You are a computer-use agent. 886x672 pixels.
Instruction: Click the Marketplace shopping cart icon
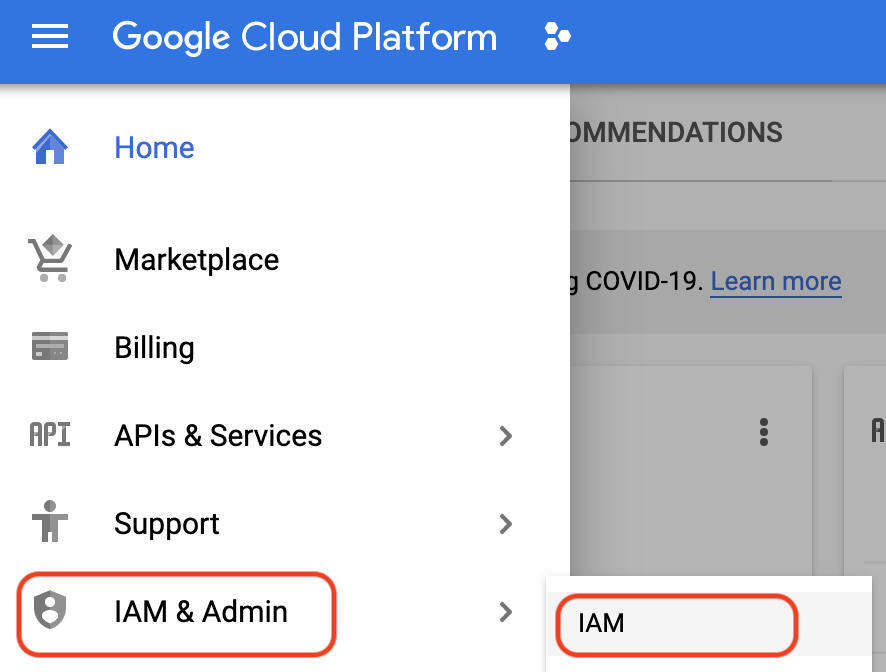click(x=50, y=258)
